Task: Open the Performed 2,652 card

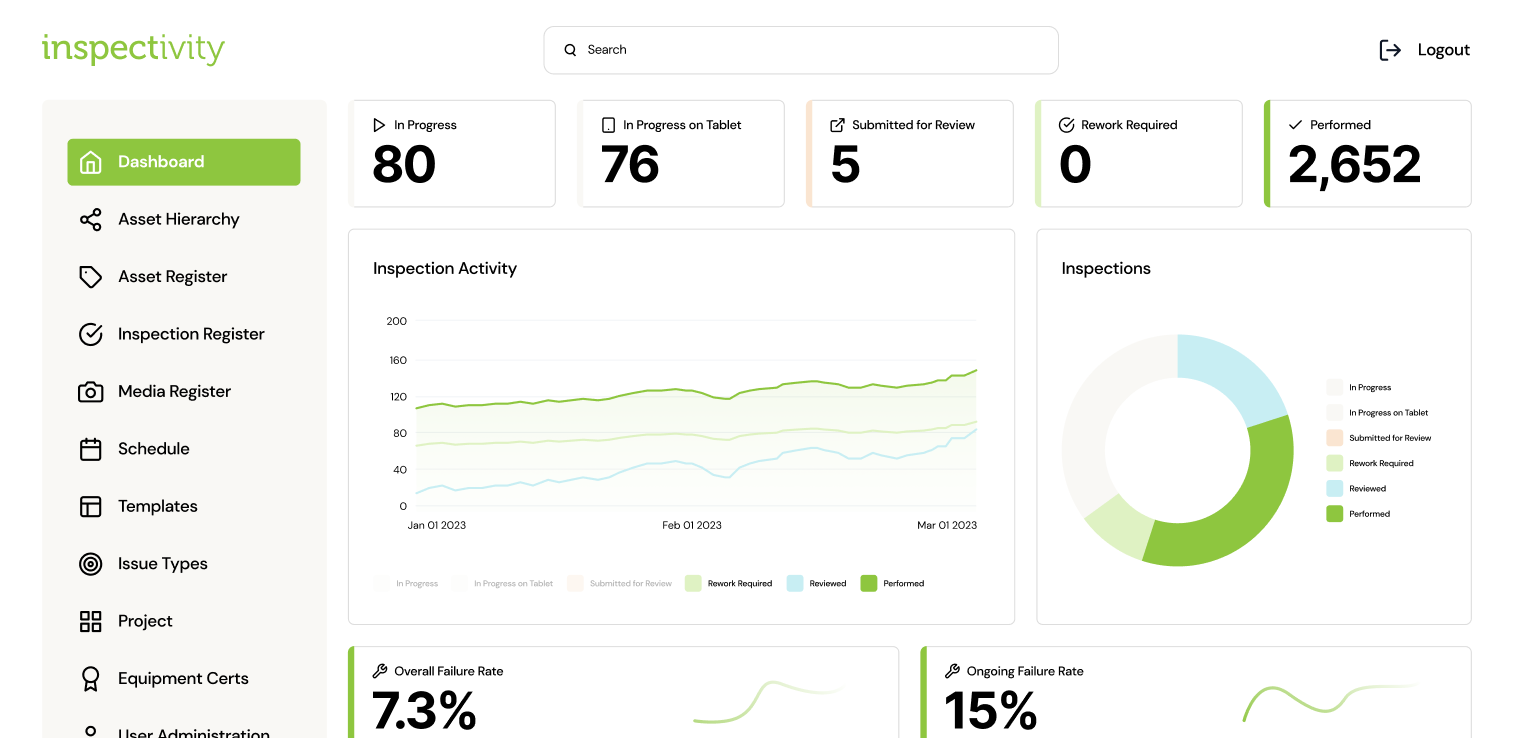Action: pos(1368,154)
